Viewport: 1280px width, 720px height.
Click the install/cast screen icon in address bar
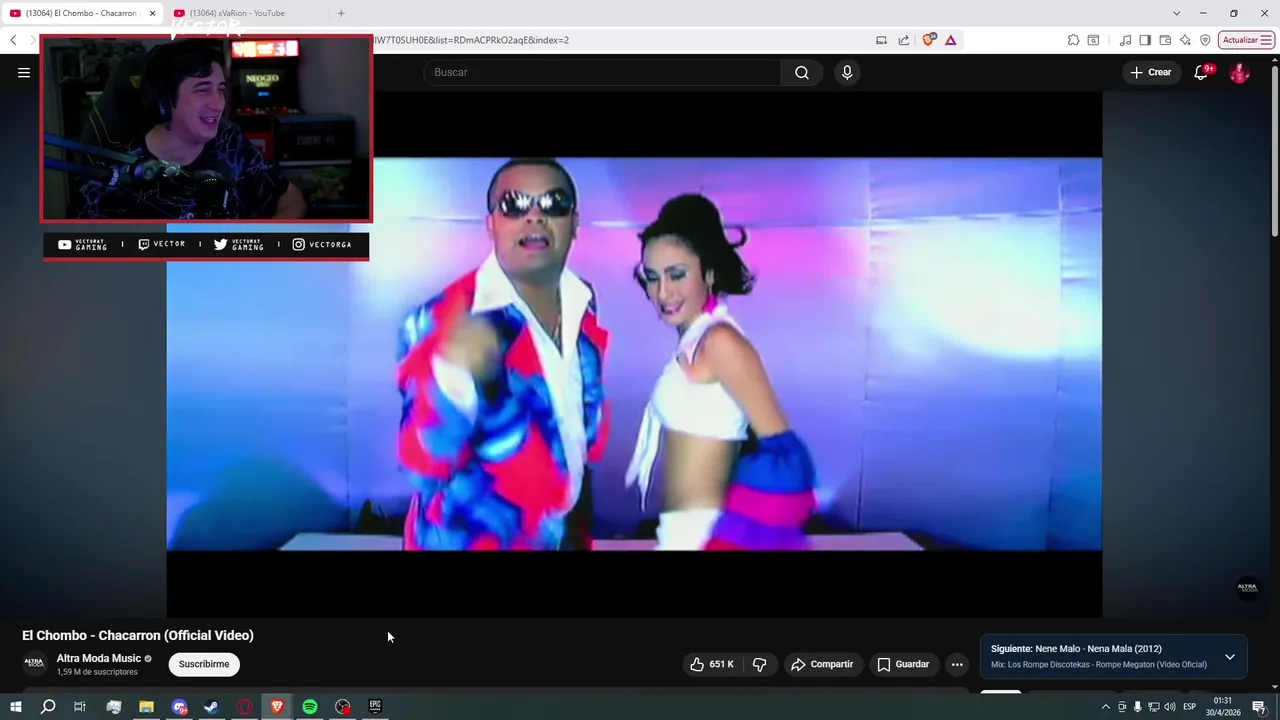coord(881,40)
